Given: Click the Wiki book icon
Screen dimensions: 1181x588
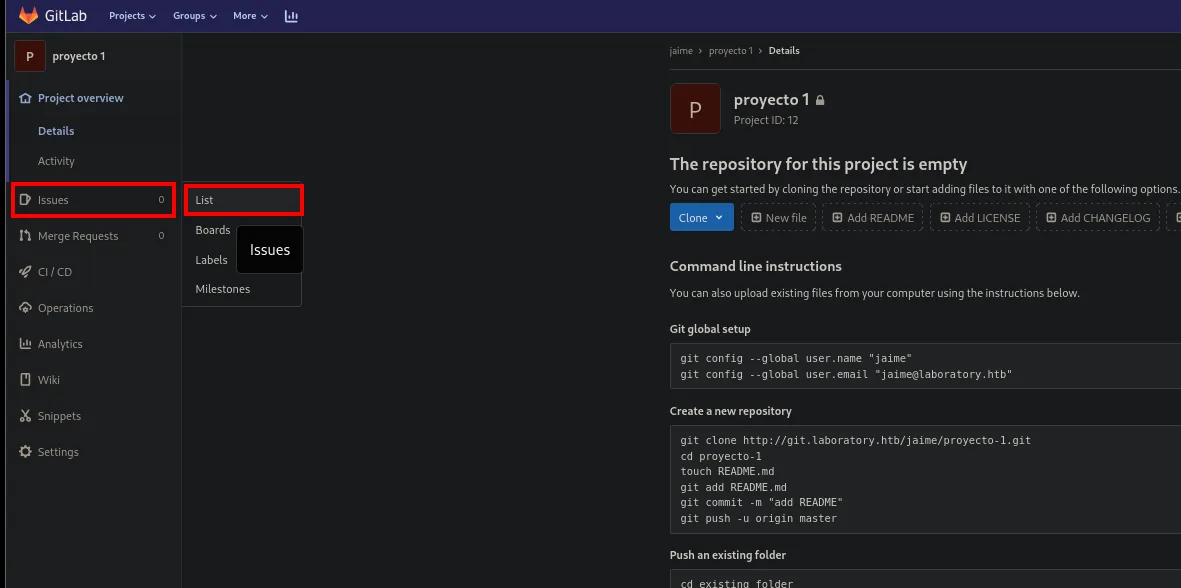Looking at the screenshot, I should [x=26, y=379].
